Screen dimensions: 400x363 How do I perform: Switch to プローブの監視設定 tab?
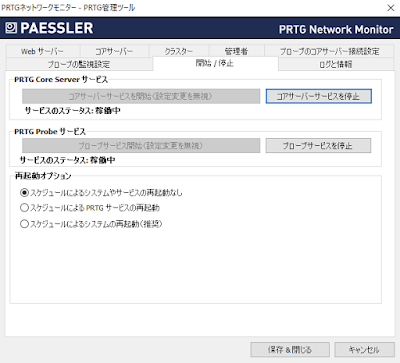click(x=79, y=64)
